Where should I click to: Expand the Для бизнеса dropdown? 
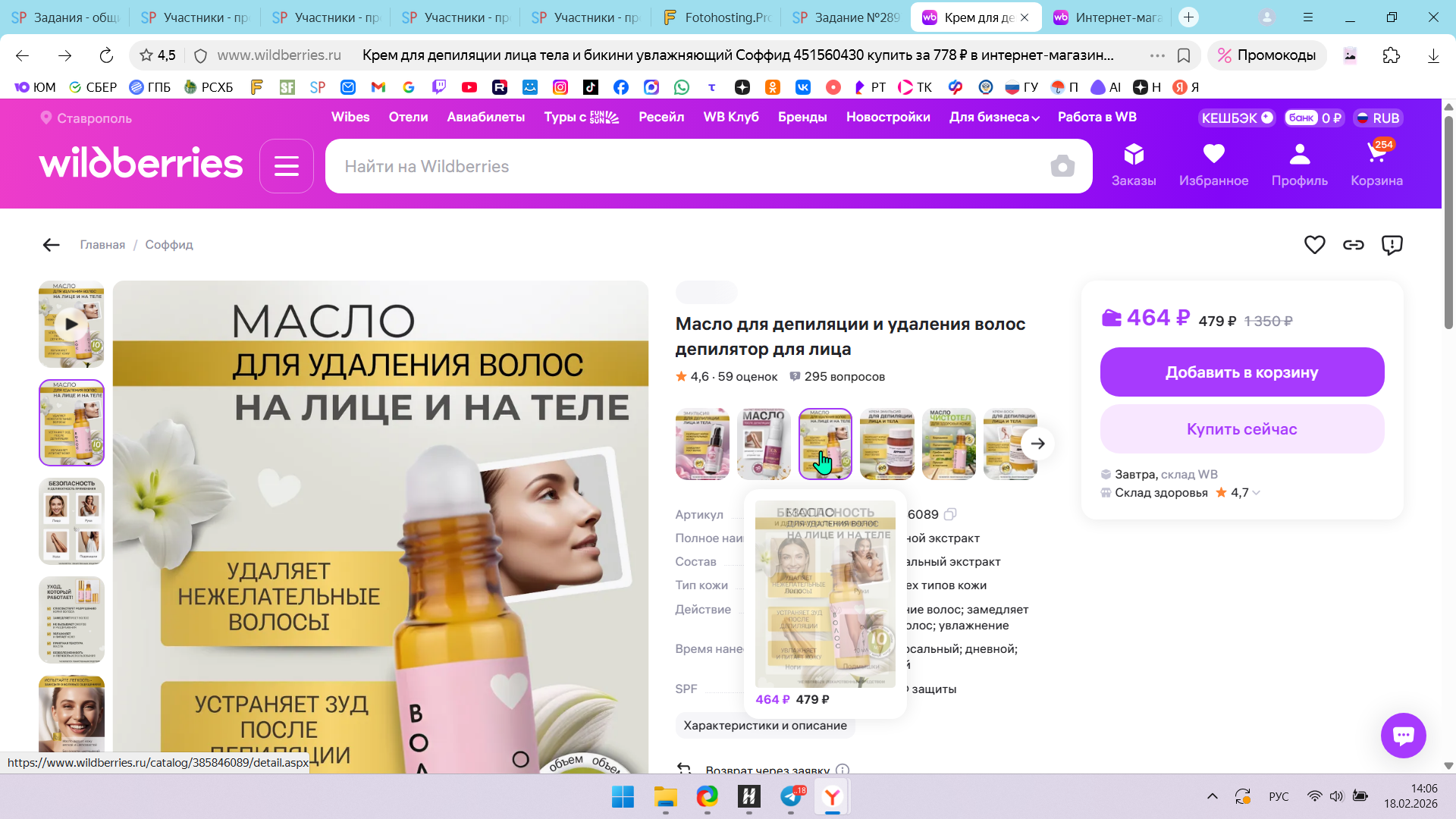pyautogui.click(x=993, y=118)
